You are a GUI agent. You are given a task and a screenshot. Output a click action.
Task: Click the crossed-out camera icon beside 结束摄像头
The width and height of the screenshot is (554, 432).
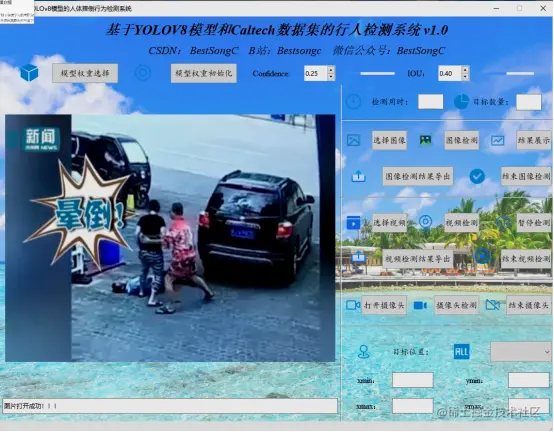[493, 304]
